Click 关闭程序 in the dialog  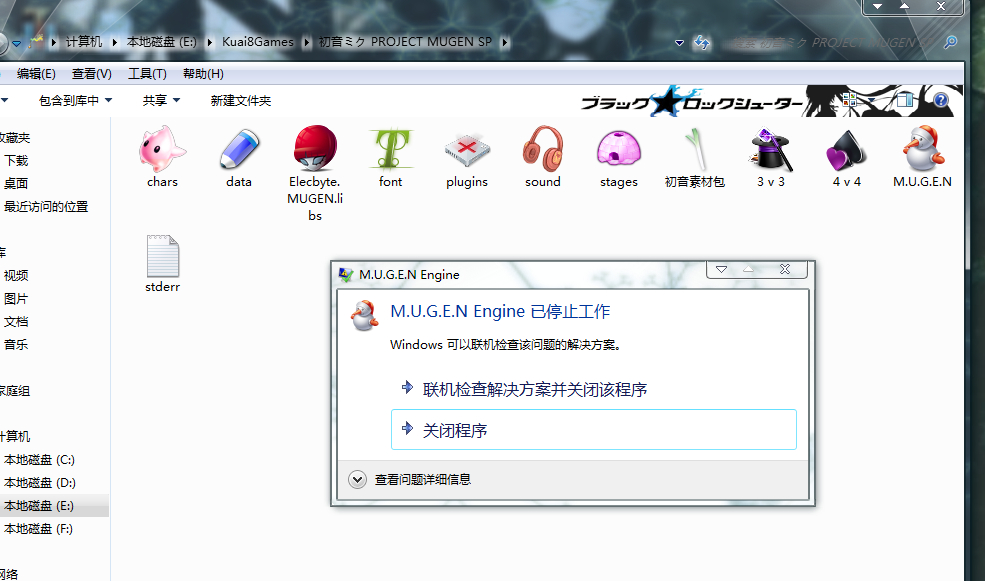coord(594,430)
